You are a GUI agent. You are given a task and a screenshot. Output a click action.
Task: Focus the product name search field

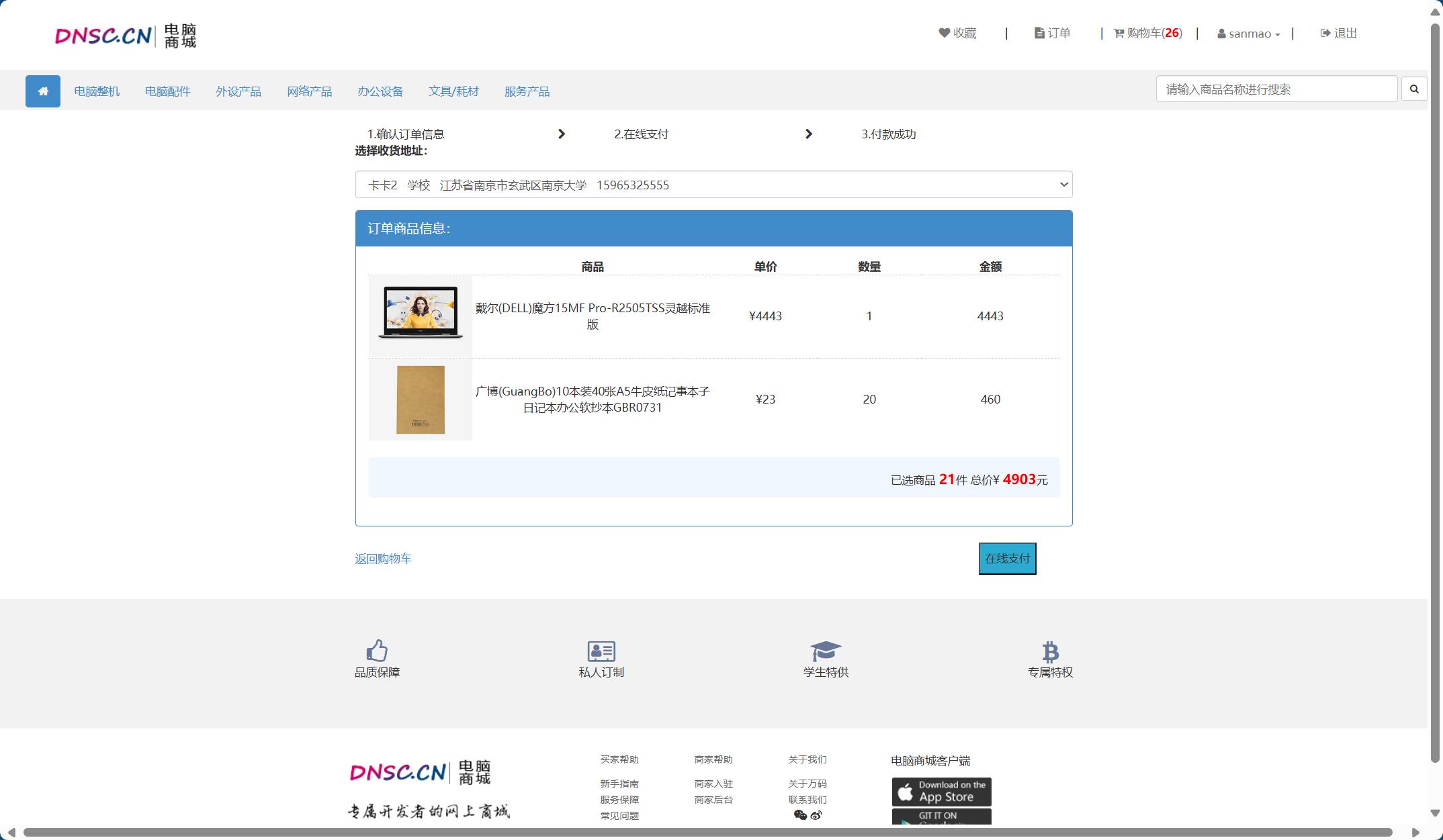click(x=1276, y=89)
